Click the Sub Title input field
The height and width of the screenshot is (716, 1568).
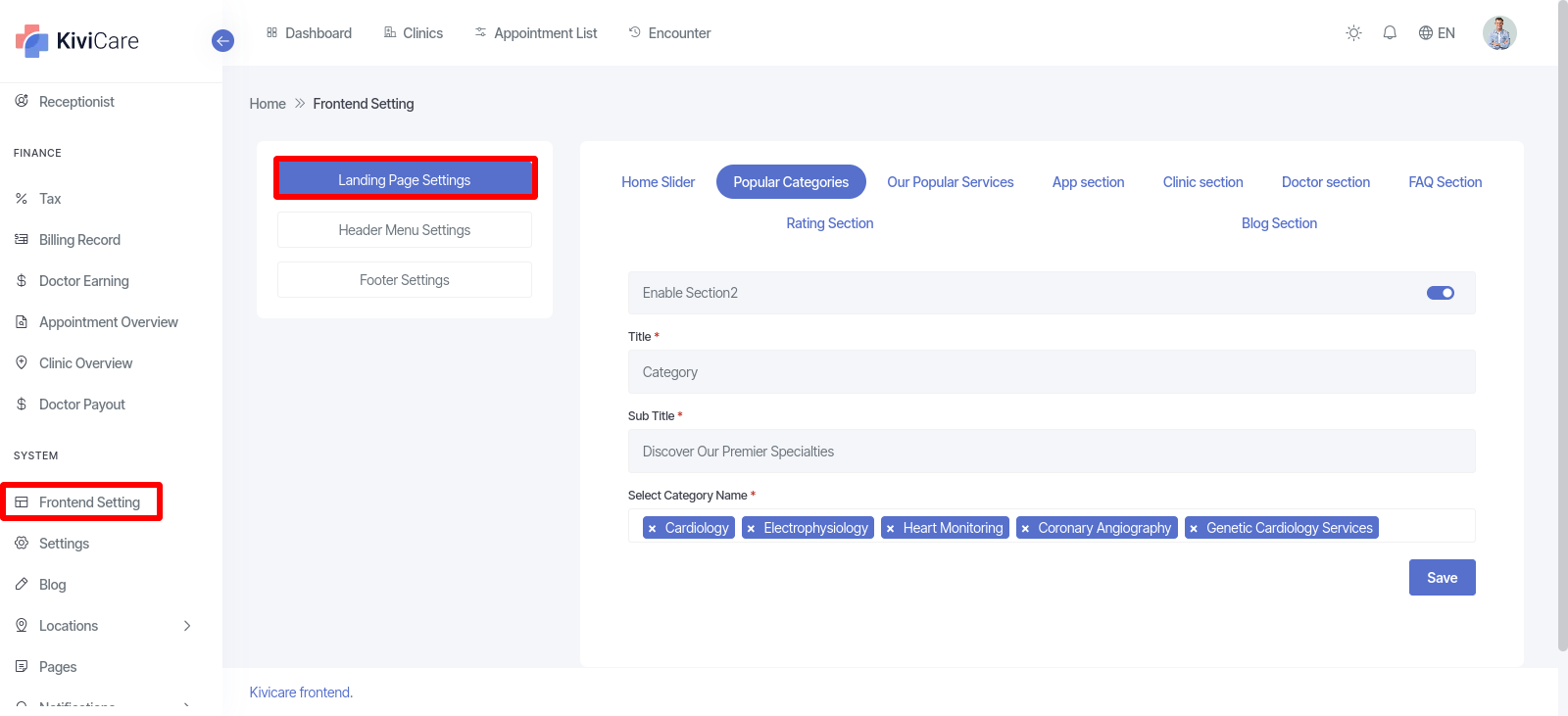1052,452
